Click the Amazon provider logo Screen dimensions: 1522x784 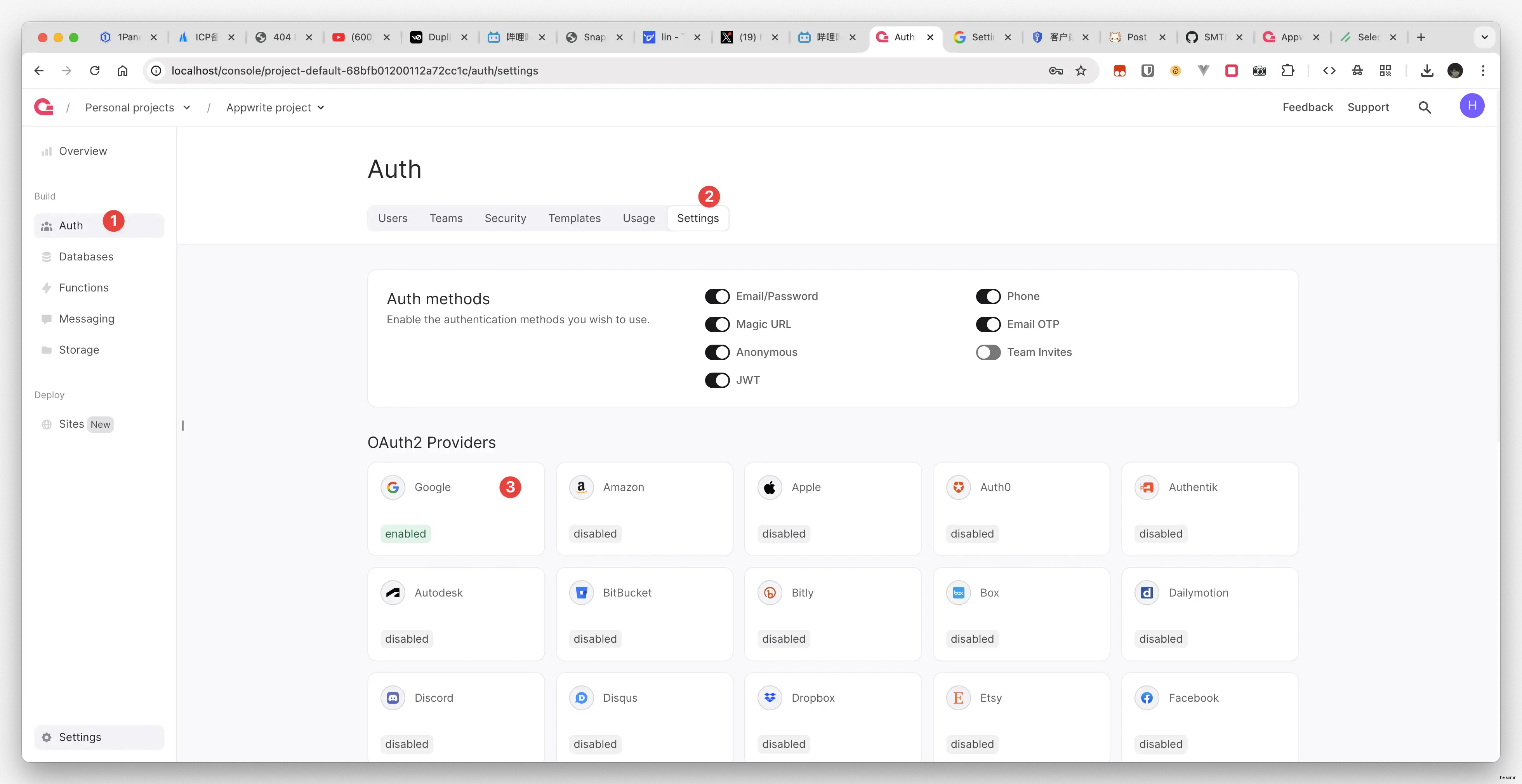581,487
